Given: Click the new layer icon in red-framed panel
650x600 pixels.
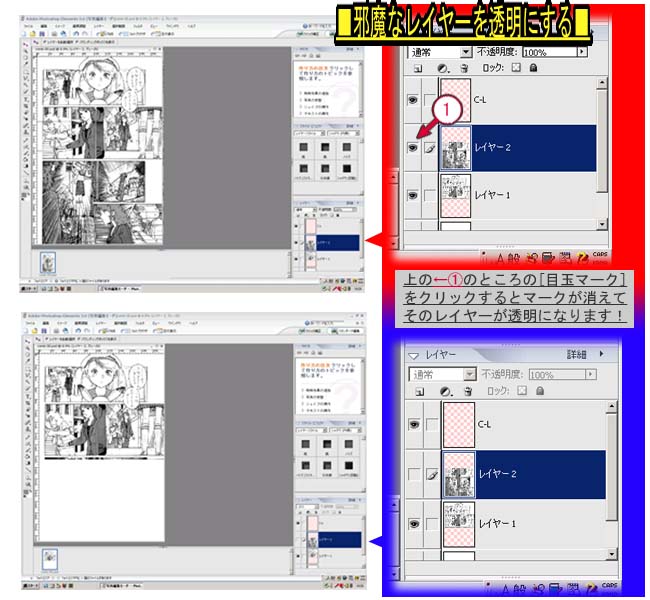Looking at the screenshot, I should 418,68.
